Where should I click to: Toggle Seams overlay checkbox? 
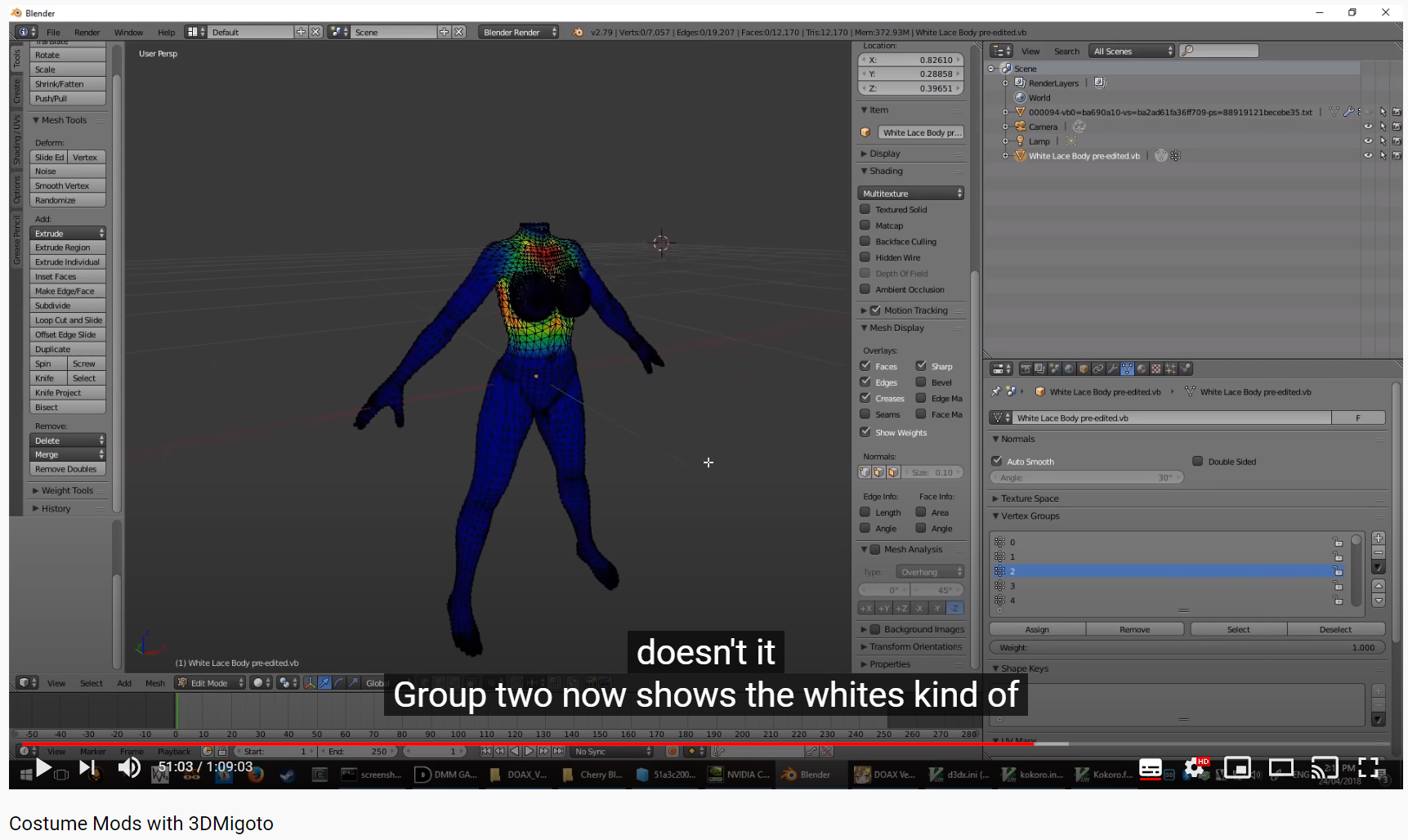[x=865, y=414]
